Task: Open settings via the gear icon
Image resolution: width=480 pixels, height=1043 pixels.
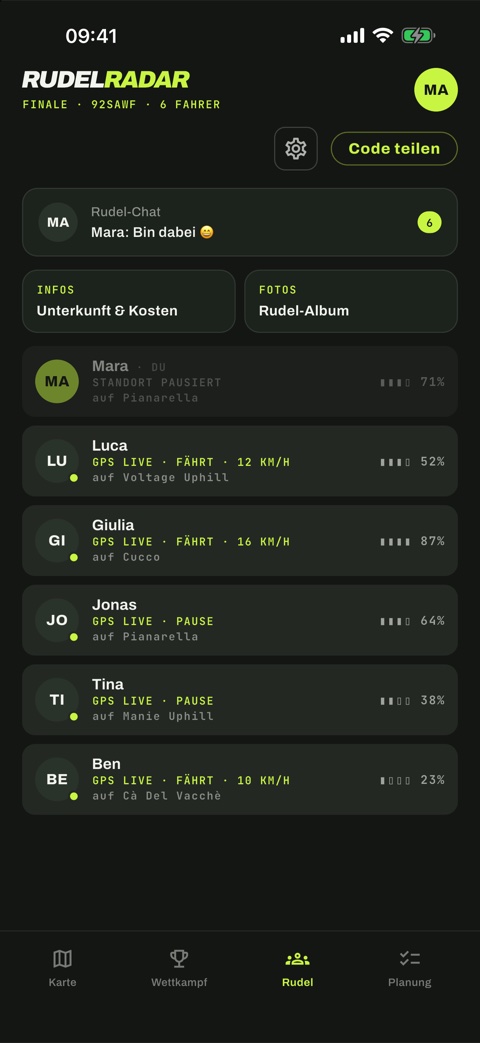Action: click(296, 148)
